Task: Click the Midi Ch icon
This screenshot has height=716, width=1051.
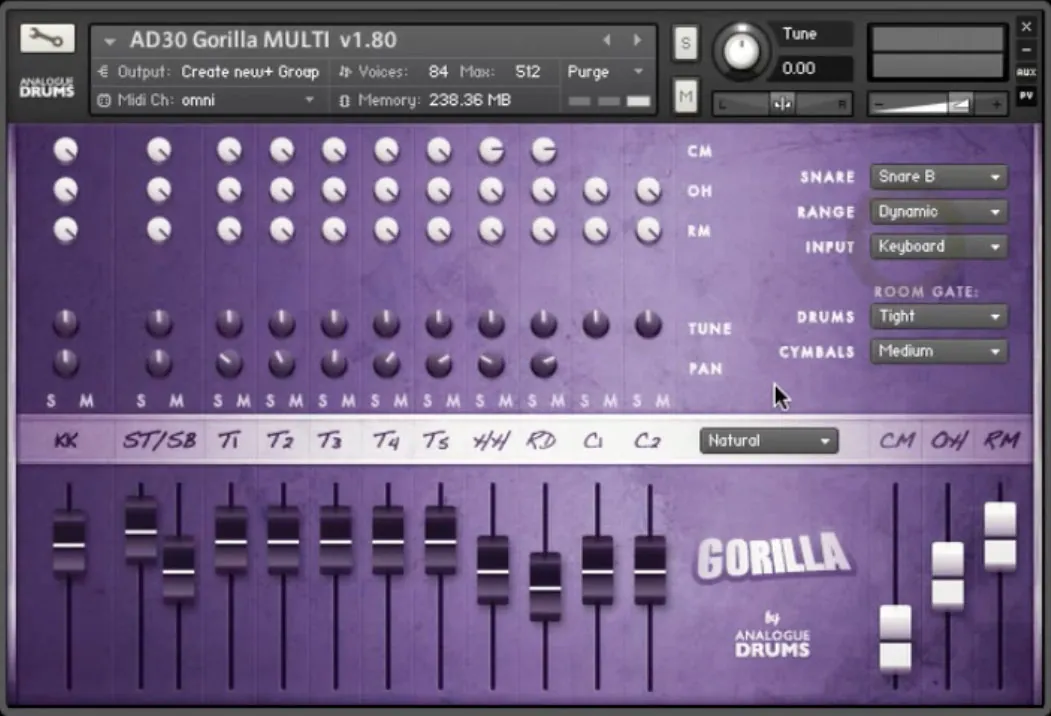Action: pos(104,101)
